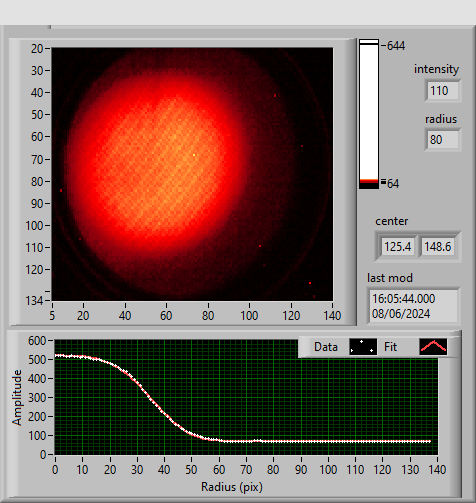Screen dimensions: 476x503
Task: Click the white region of the color scale bar
Action: coord(369,112)
